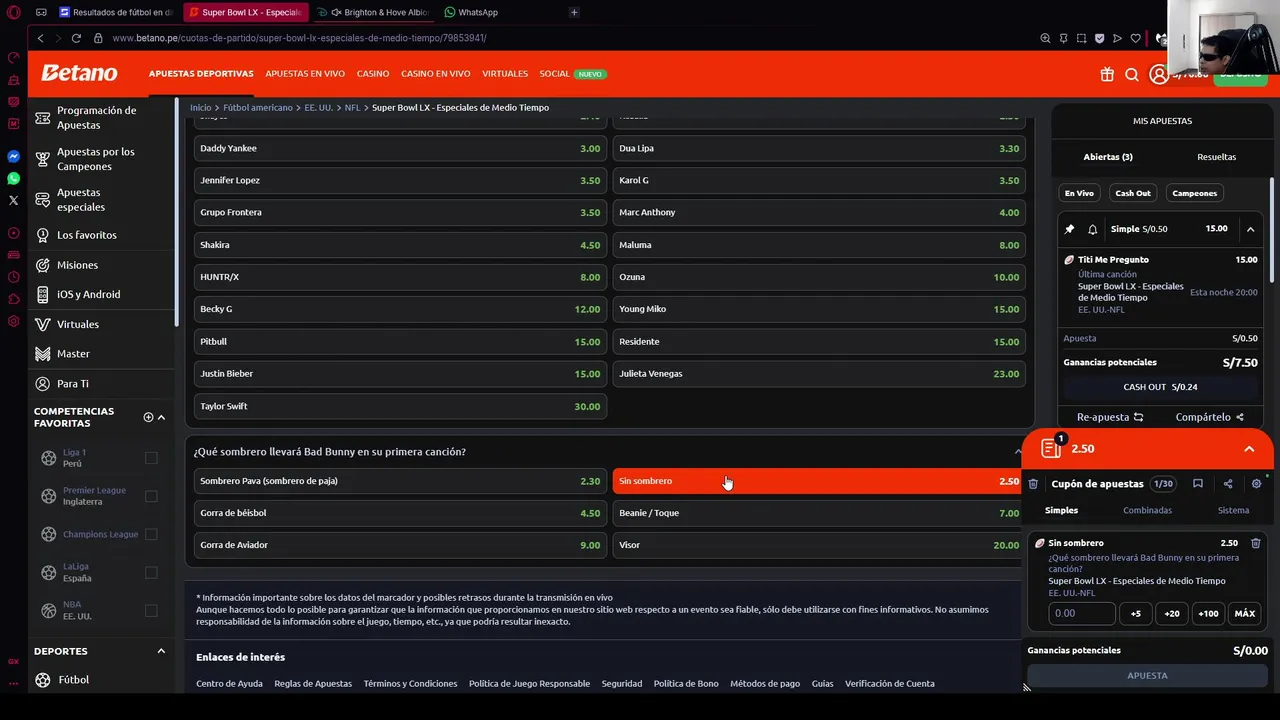
Task: Click the browser address bar URL
Action: (x=299, y=38)
